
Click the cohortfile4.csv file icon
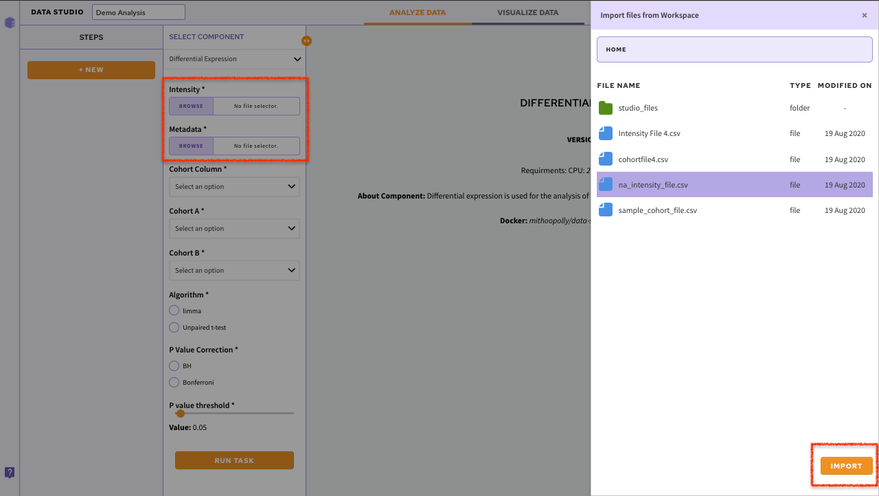pos(605,159)
